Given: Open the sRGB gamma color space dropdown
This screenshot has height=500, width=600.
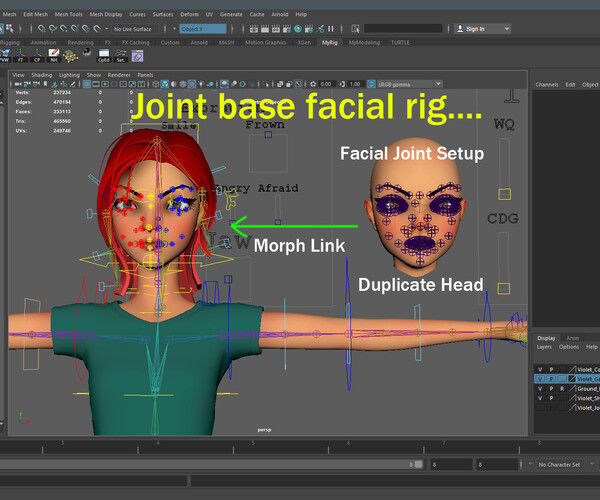Looking at the screenshot, I should click(x=410, y=83).
